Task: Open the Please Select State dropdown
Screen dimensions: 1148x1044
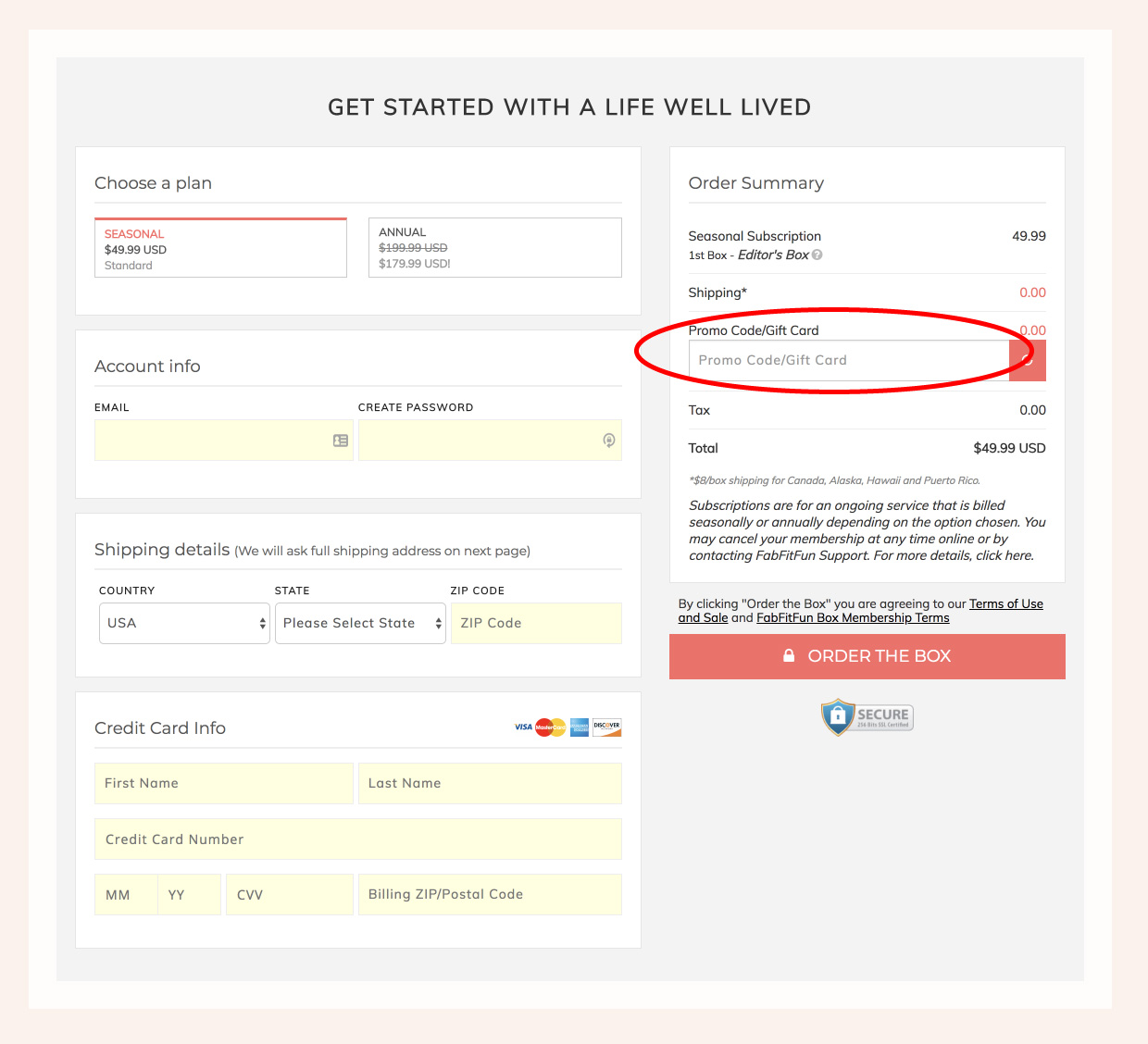Action: (359, 624)
